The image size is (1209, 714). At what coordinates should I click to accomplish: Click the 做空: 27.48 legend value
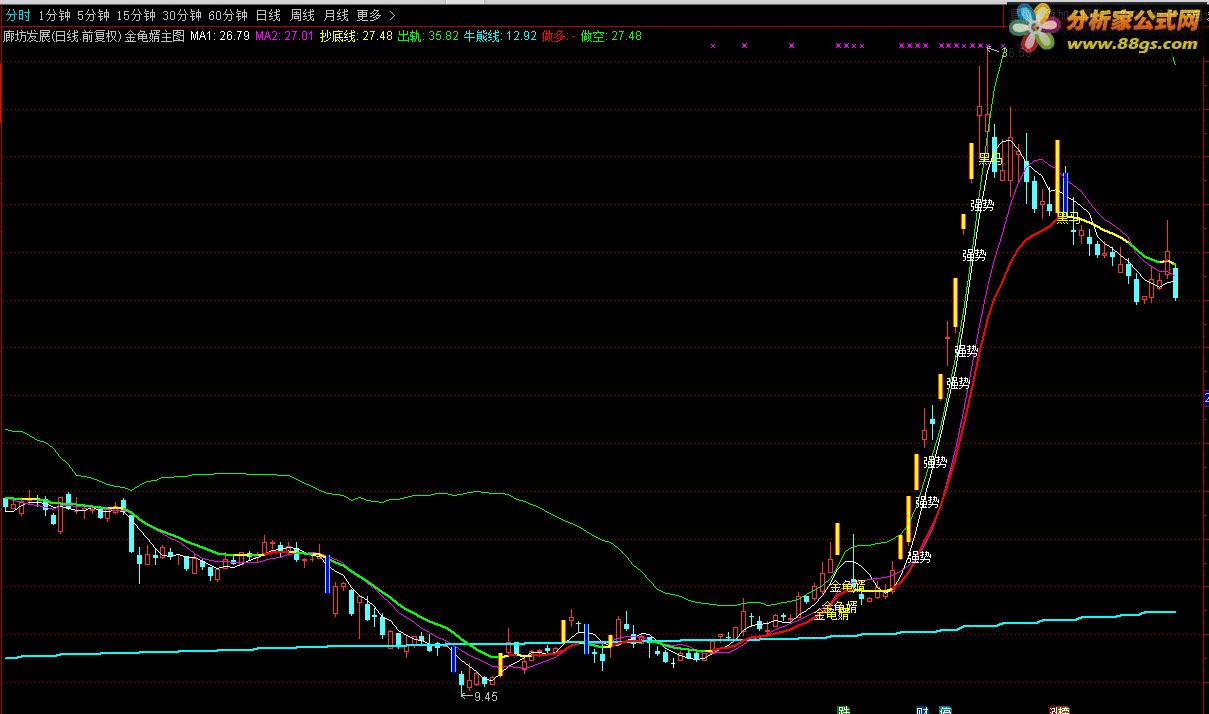tap(611, 36)
